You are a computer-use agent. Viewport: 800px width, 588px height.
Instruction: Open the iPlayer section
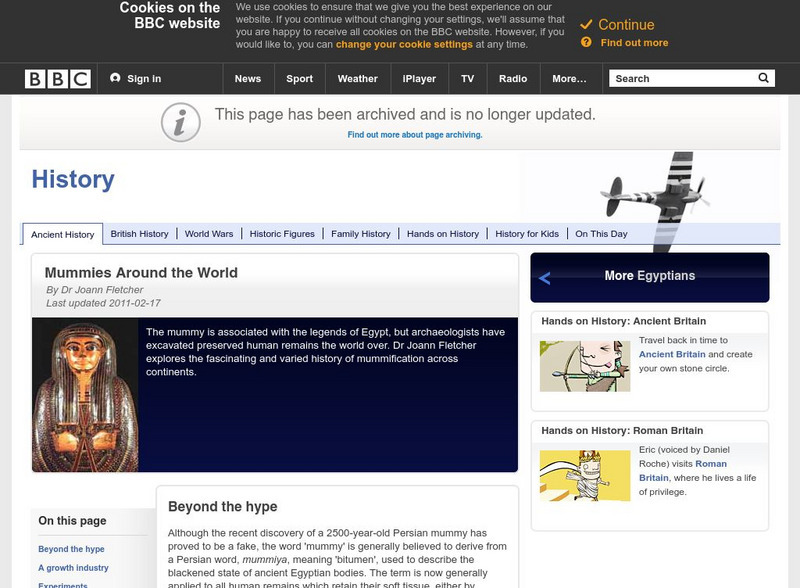(x=419, y=79)
